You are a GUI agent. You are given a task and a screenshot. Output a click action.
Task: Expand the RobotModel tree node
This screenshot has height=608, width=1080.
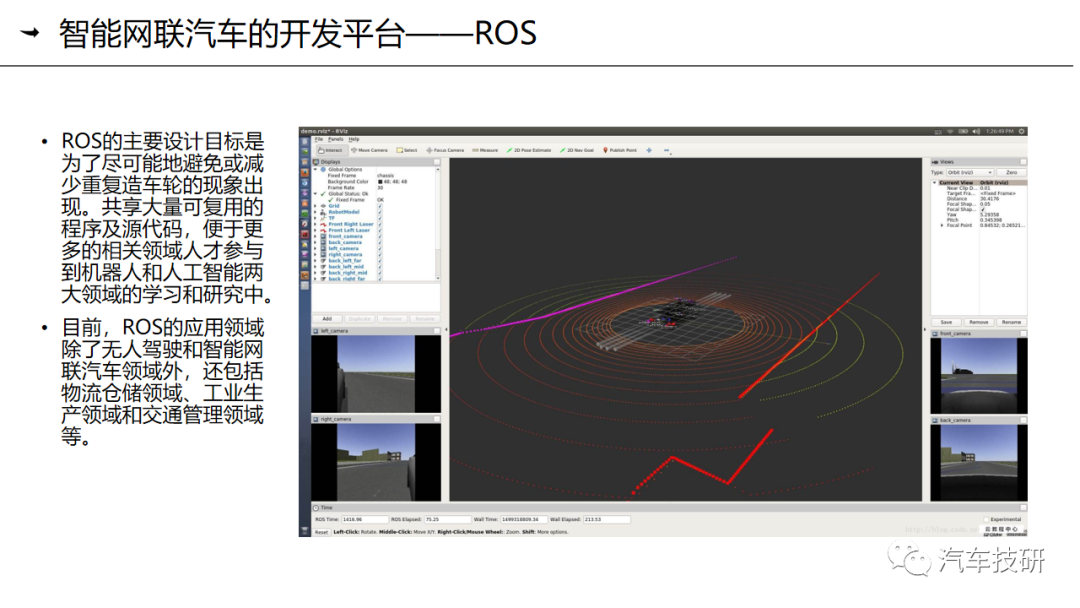(315, 212)
